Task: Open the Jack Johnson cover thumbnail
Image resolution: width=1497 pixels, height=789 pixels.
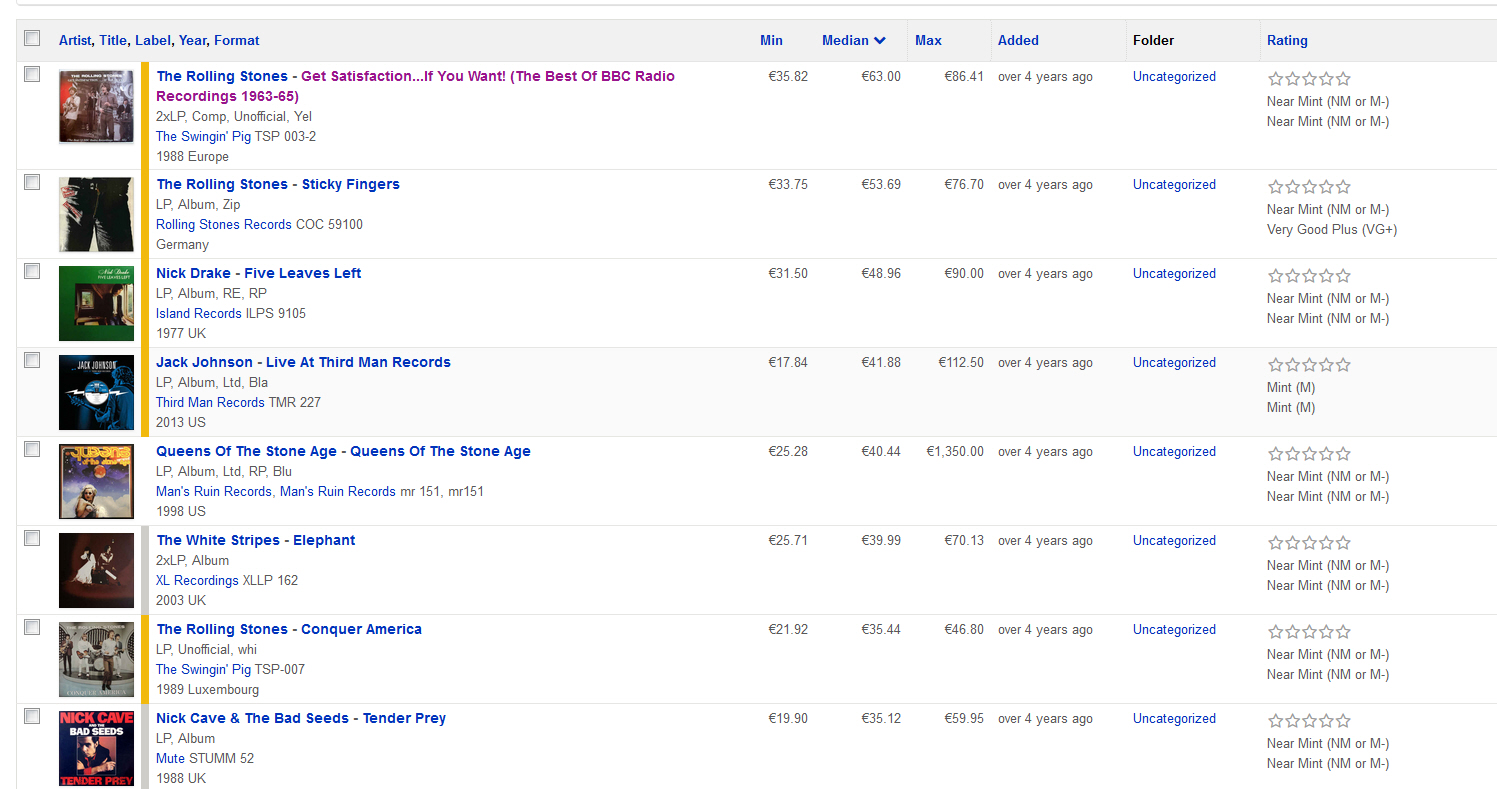Action: click(96, 393)
